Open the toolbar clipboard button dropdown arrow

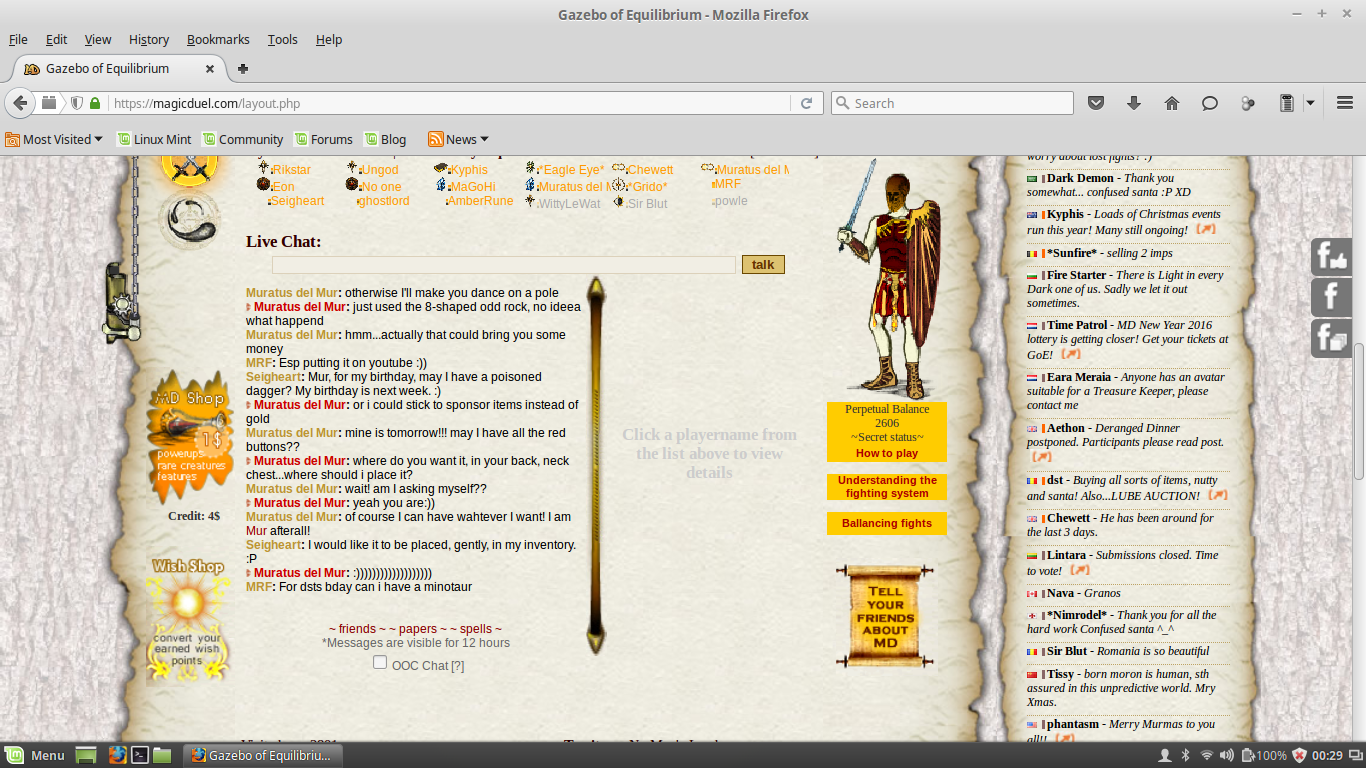(1310, 103)
